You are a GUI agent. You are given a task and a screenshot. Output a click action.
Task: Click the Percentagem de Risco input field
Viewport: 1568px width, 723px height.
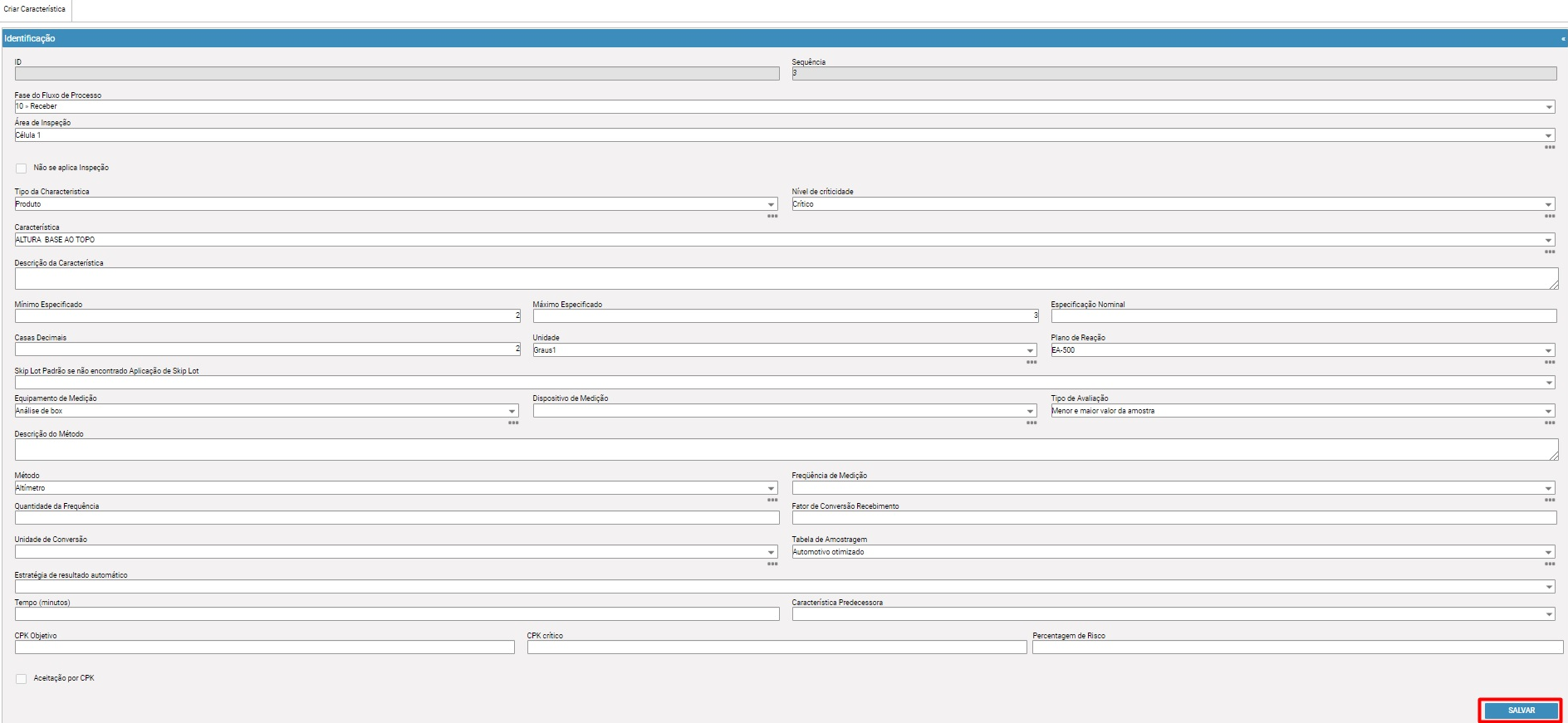coord(1298,647)
